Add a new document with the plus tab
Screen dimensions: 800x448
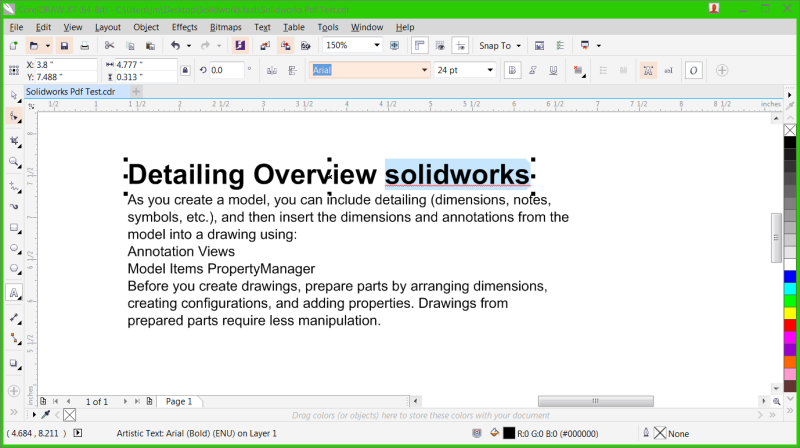(136, 92)
